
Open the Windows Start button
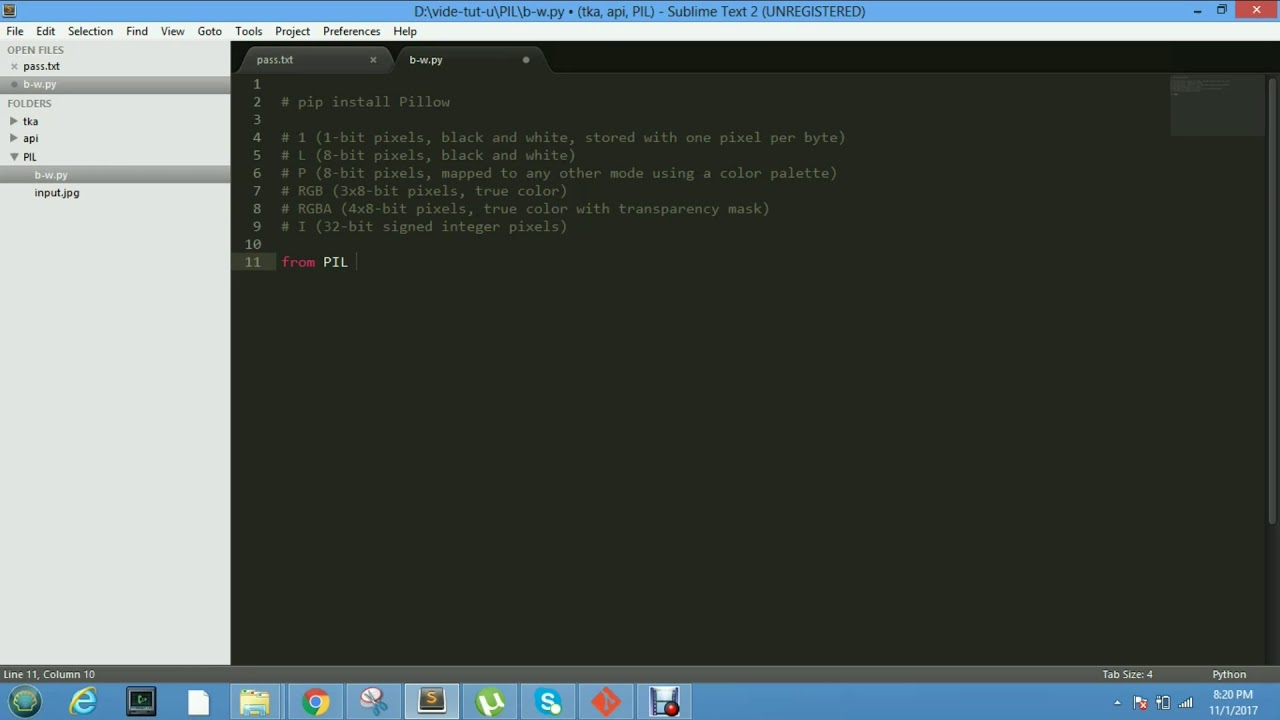click(25, 702)
